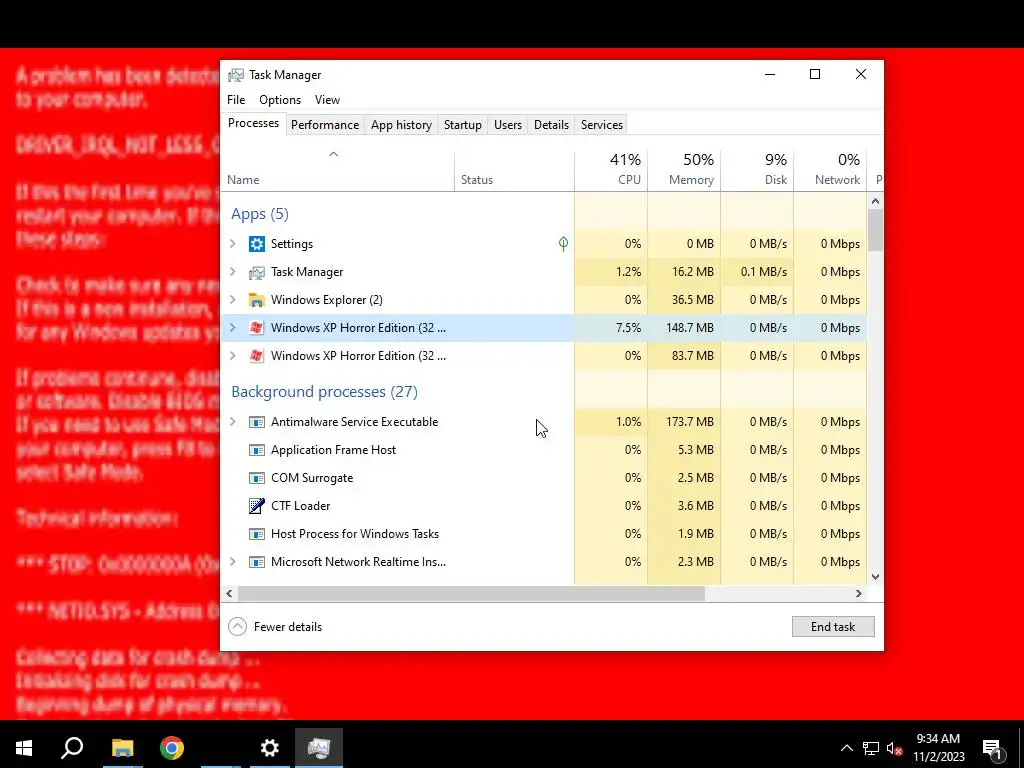Viewport: 1024px width, 768px height.
Task: Click the horizontal scrollbar thumb
Action: (471, 594)
